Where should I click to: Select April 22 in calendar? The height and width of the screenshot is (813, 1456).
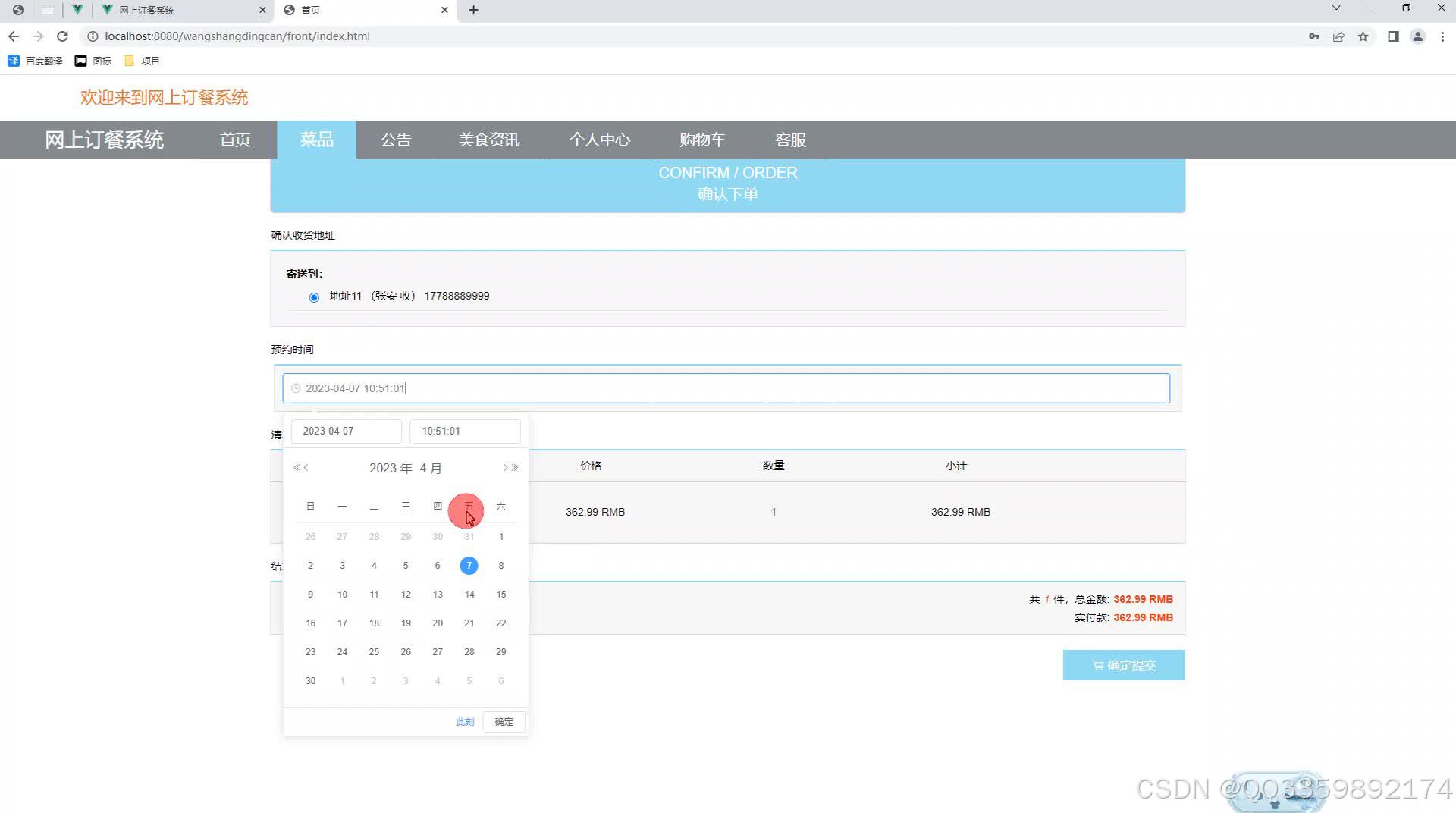click(x=501, y=623)
